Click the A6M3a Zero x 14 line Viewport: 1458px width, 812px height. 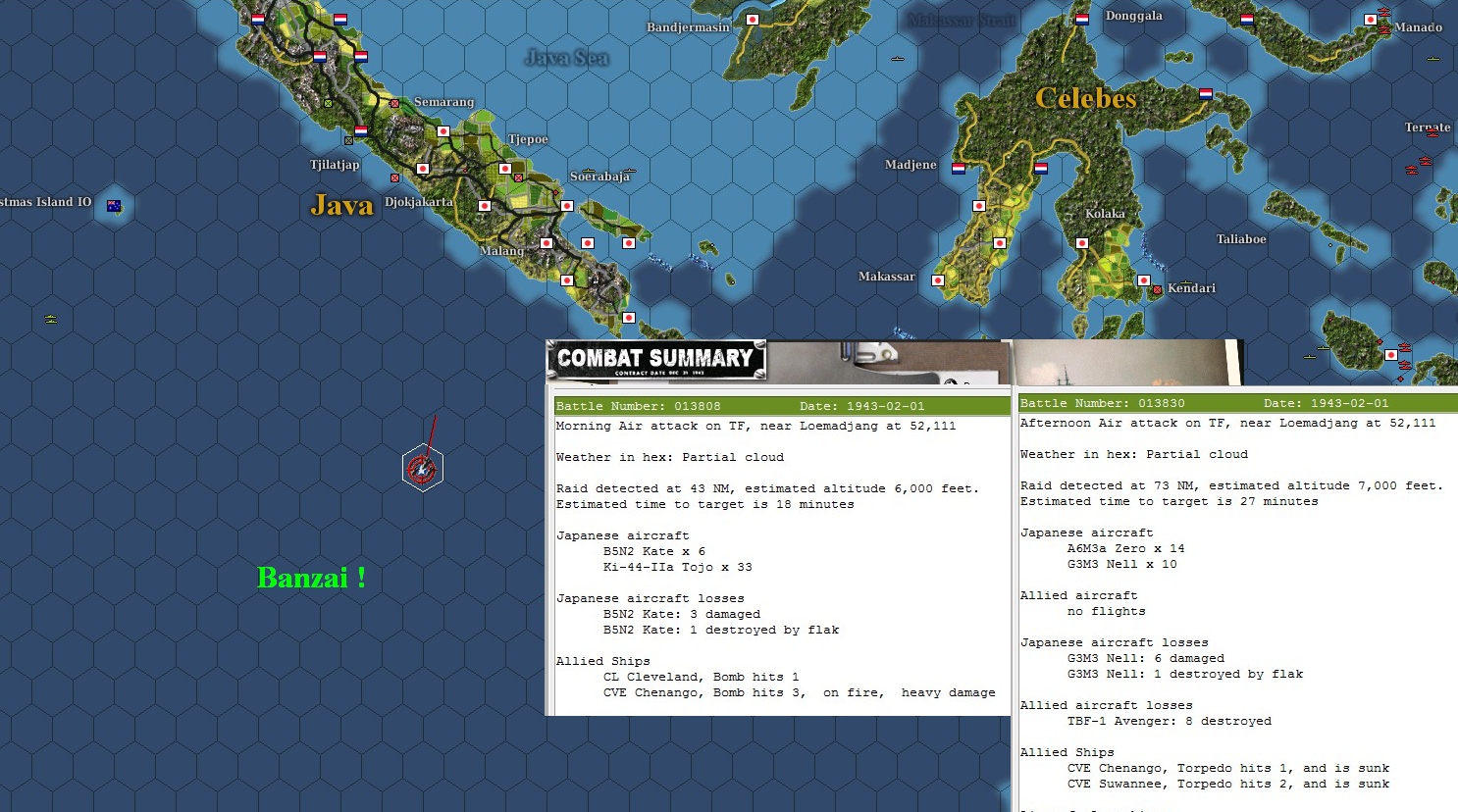(1126, 548)
